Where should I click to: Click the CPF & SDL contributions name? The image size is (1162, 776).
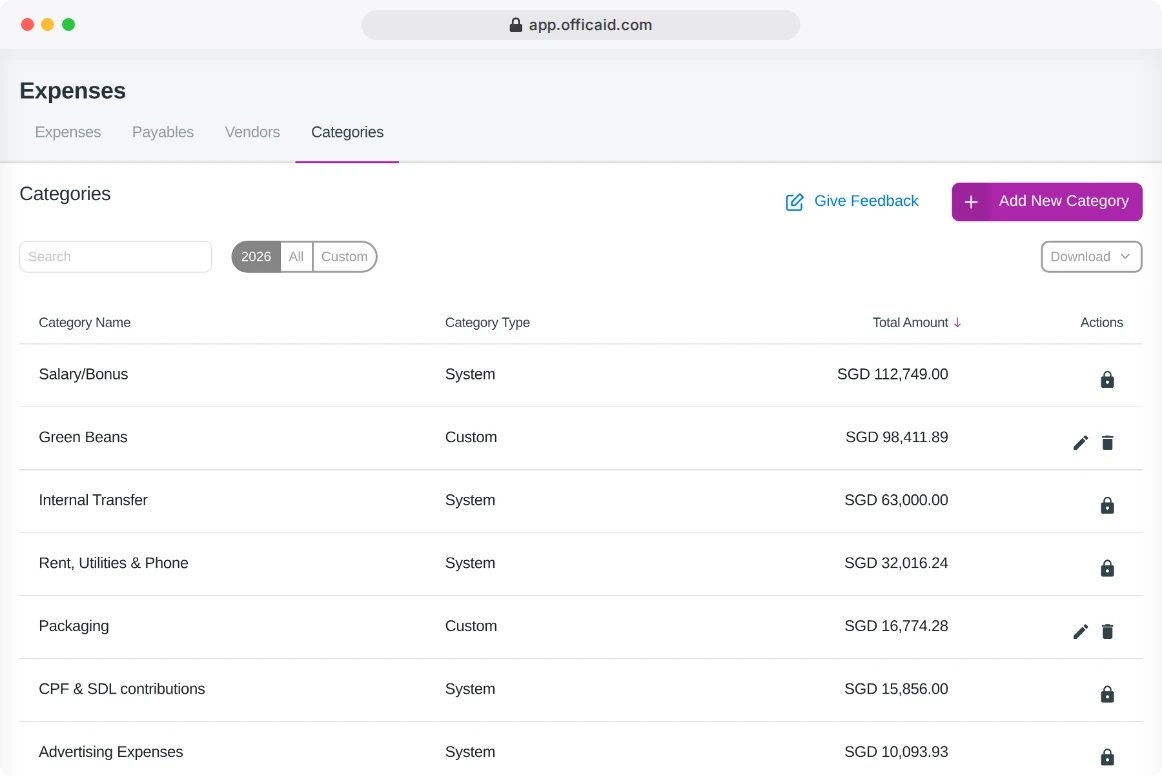point(122,689)
